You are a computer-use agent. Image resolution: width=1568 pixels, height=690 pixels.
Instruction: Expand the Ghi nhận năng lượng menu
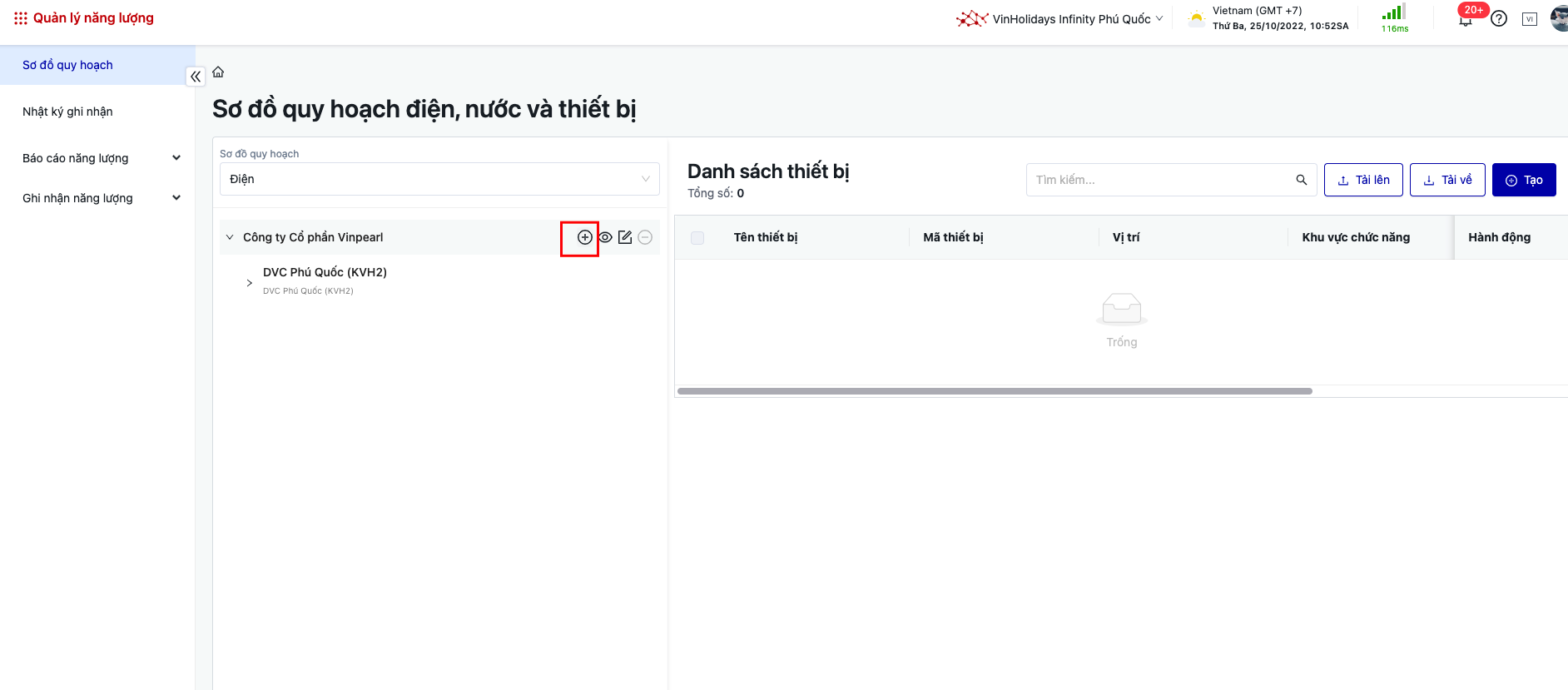pyautogui.click(x=102, y=198)
